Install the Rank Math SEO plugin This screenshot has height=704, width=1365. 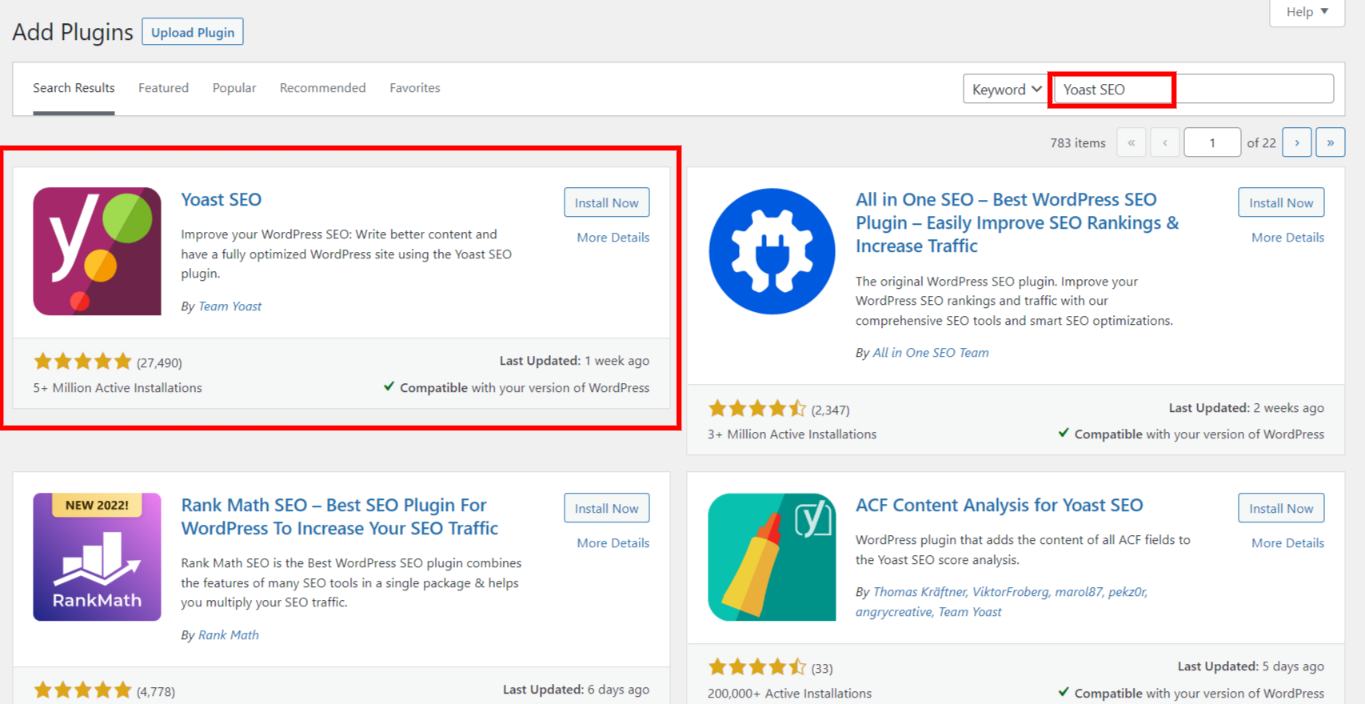pos(606,508)
